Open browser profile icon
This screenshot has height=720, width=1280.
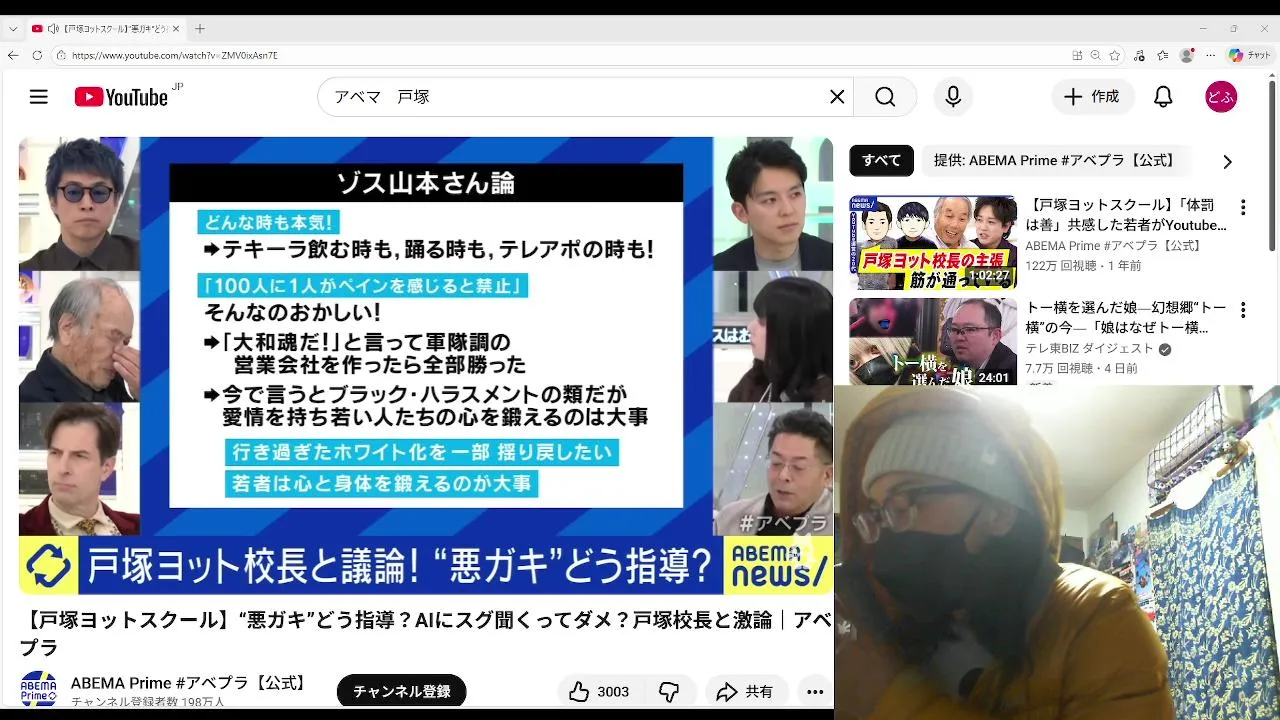coord(1187,55)
